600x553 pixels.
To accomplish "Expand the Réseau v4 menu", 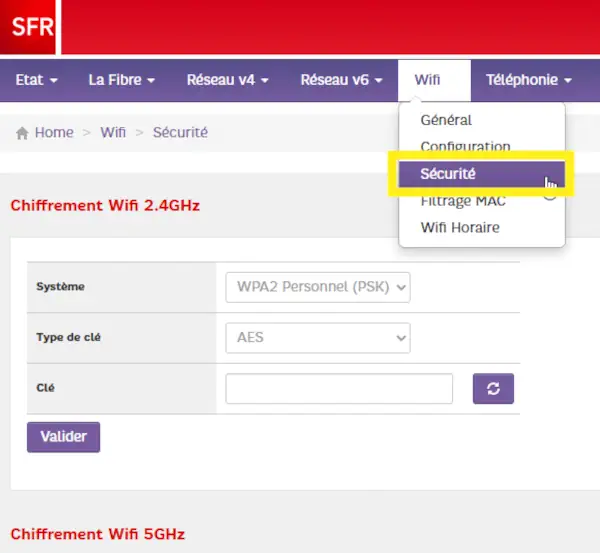I will [x=228, y=80].
